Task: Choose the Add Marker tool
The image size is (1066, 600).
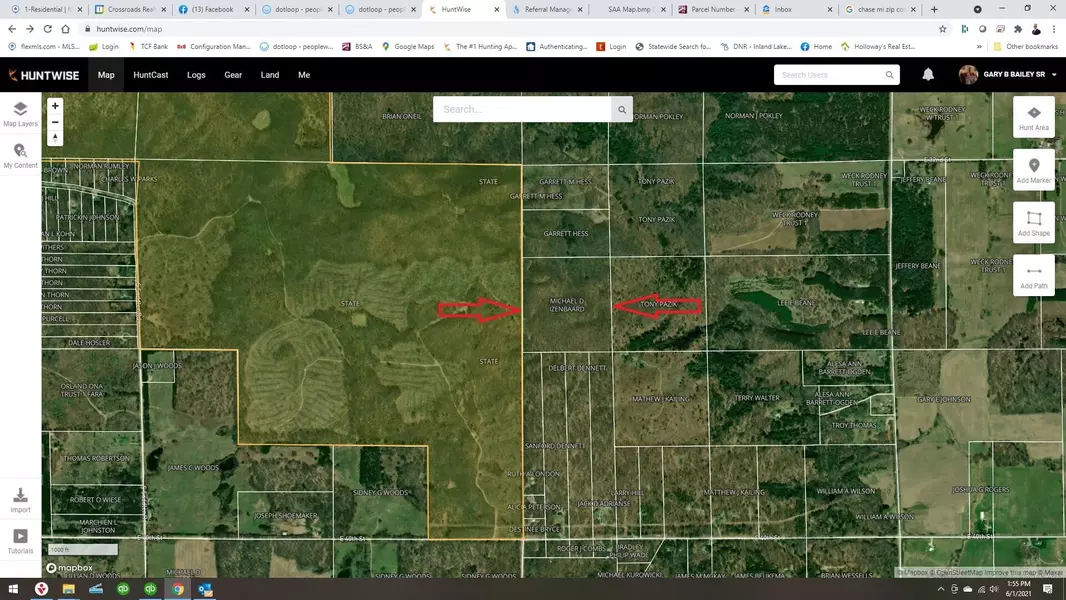Action: coord(1033,170)
